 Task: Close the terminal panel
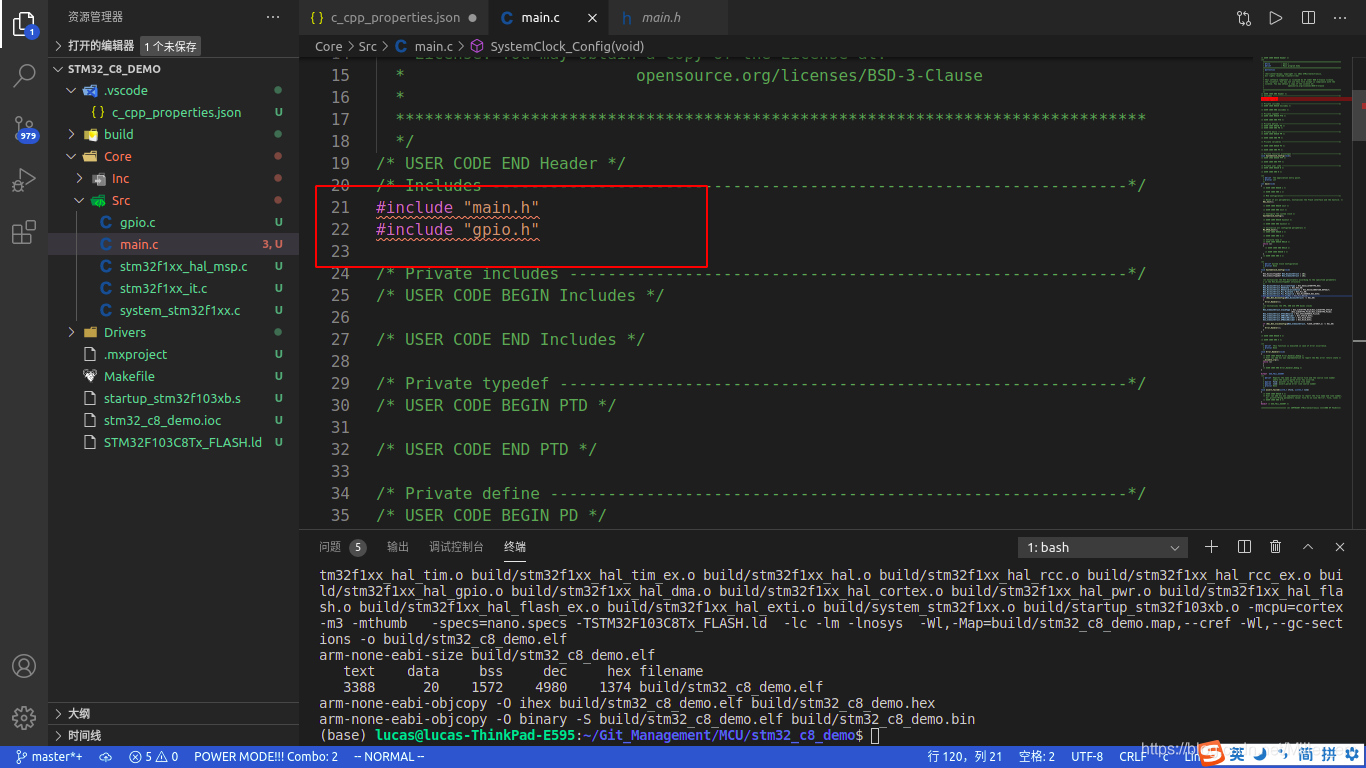click(x=1340, y=547)
